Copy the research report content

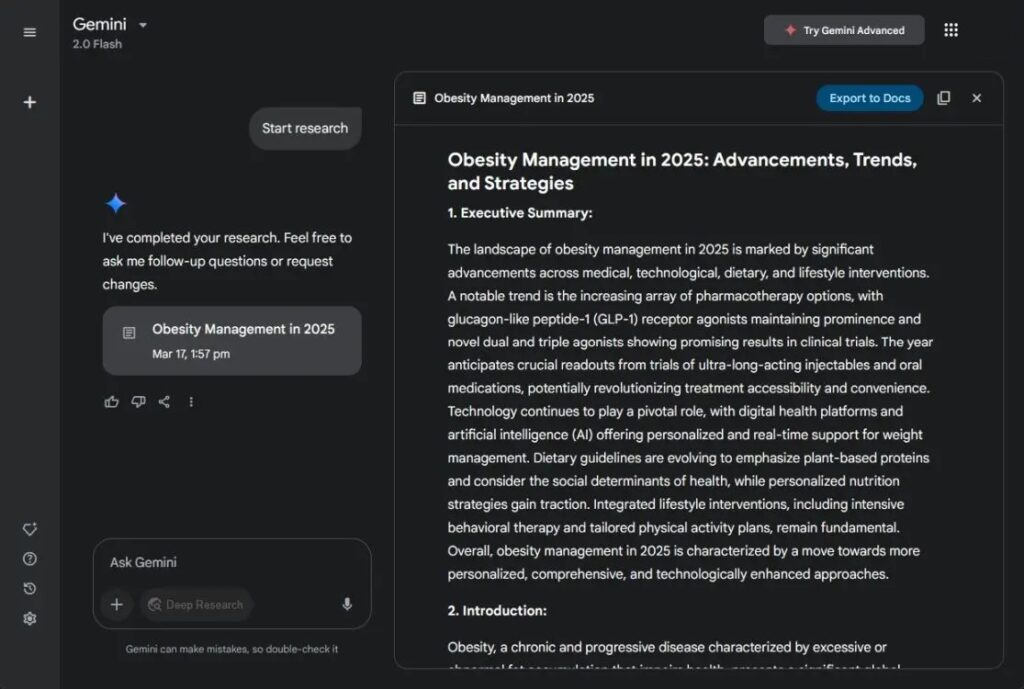pos(944,97)
